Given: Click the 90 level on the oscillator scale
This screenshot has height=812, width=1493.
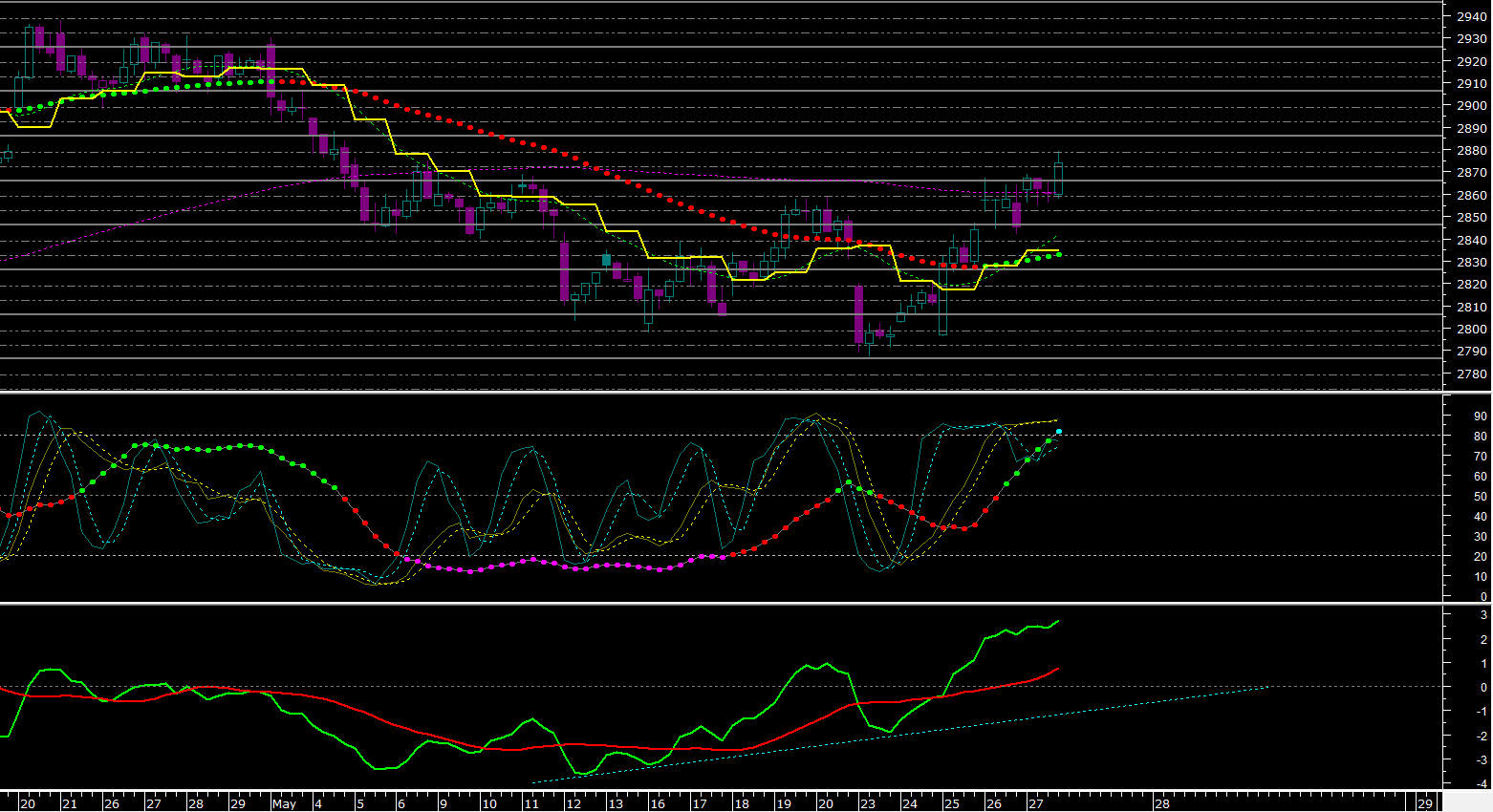Looking at the screenshot, I should pyautogui.click(x=1481, y=417).
